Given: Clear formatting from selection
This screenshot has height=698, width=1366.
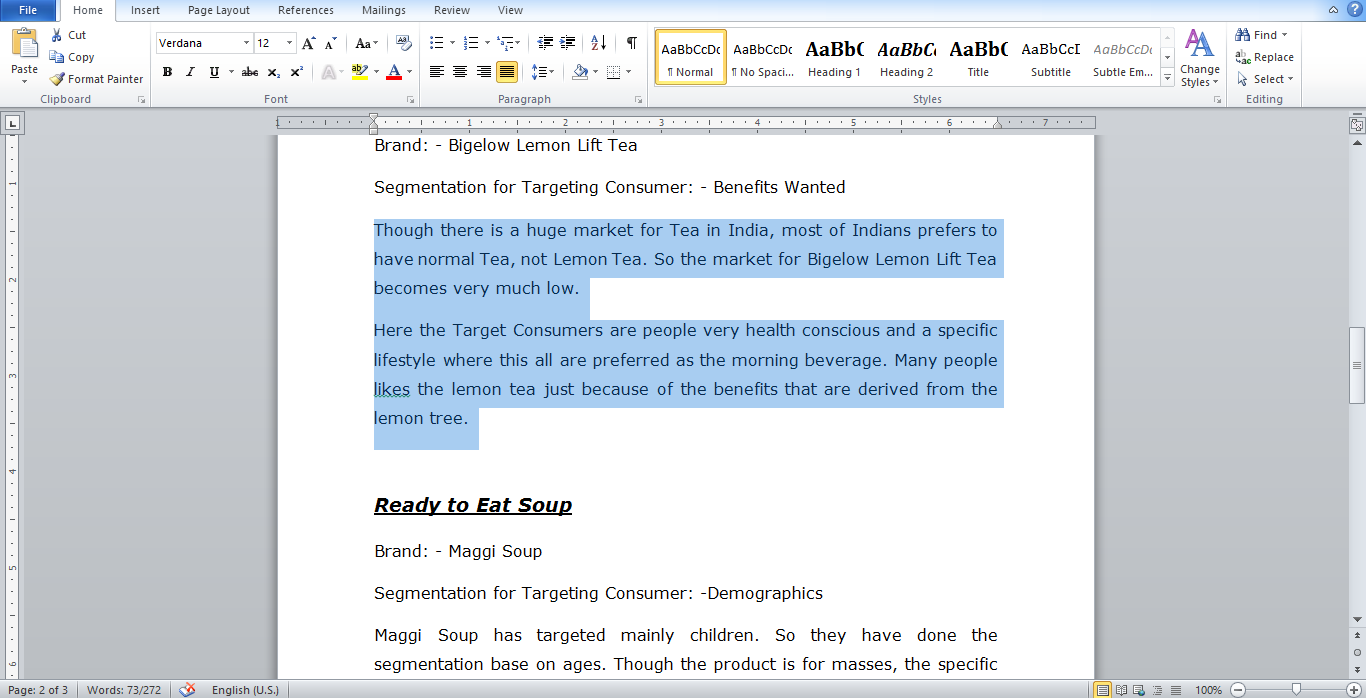Looking at the screenshot, I should (404, 43).
